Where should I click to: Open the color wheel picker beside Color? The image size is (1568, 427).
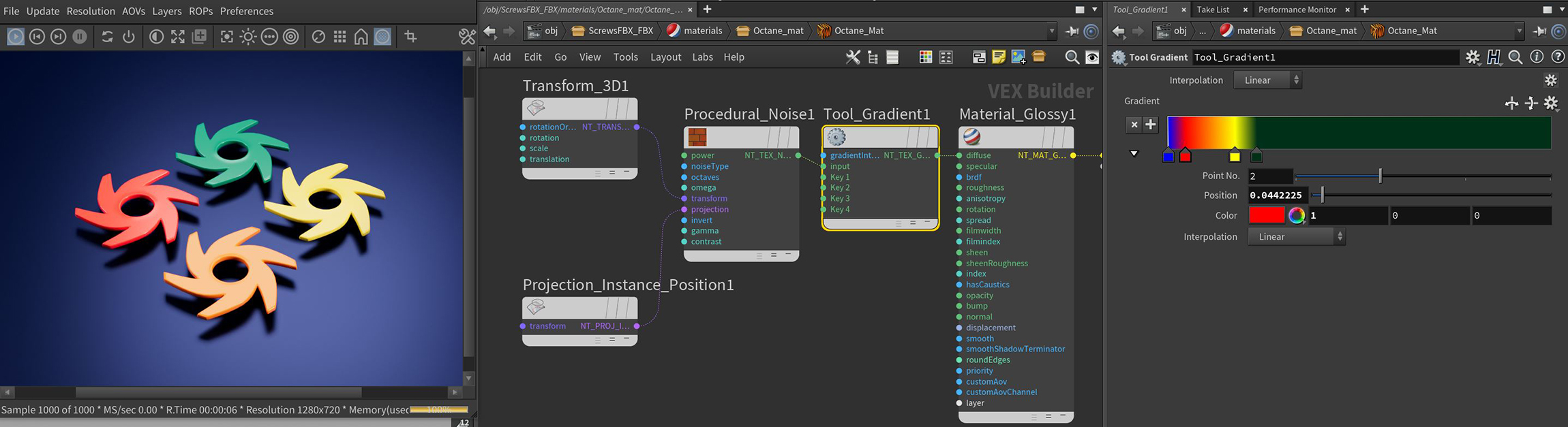(1296, 216)
